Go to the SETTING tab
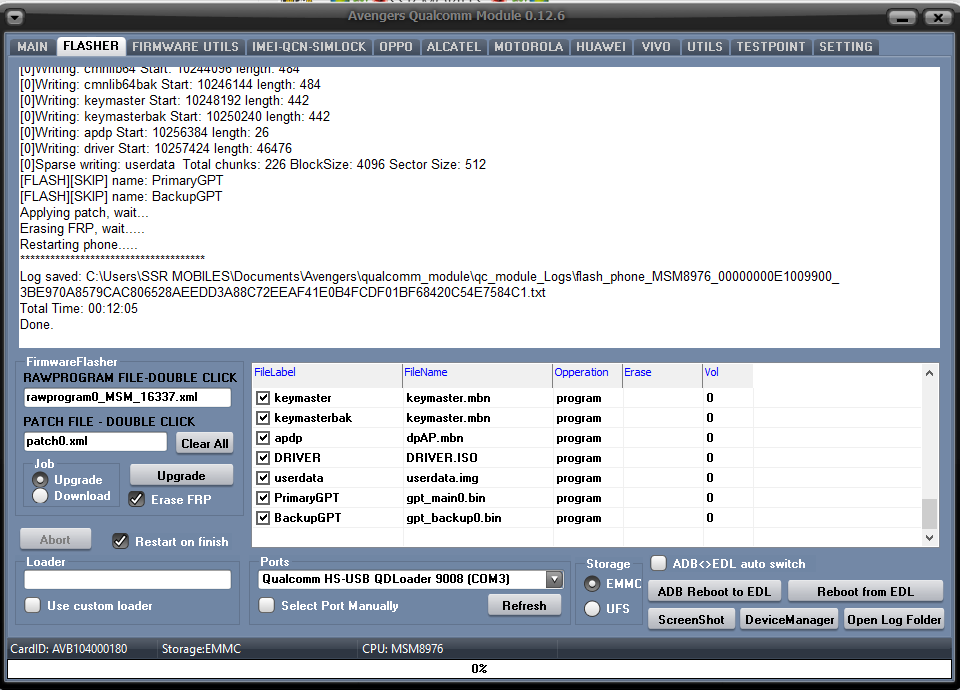 point(846,47)
